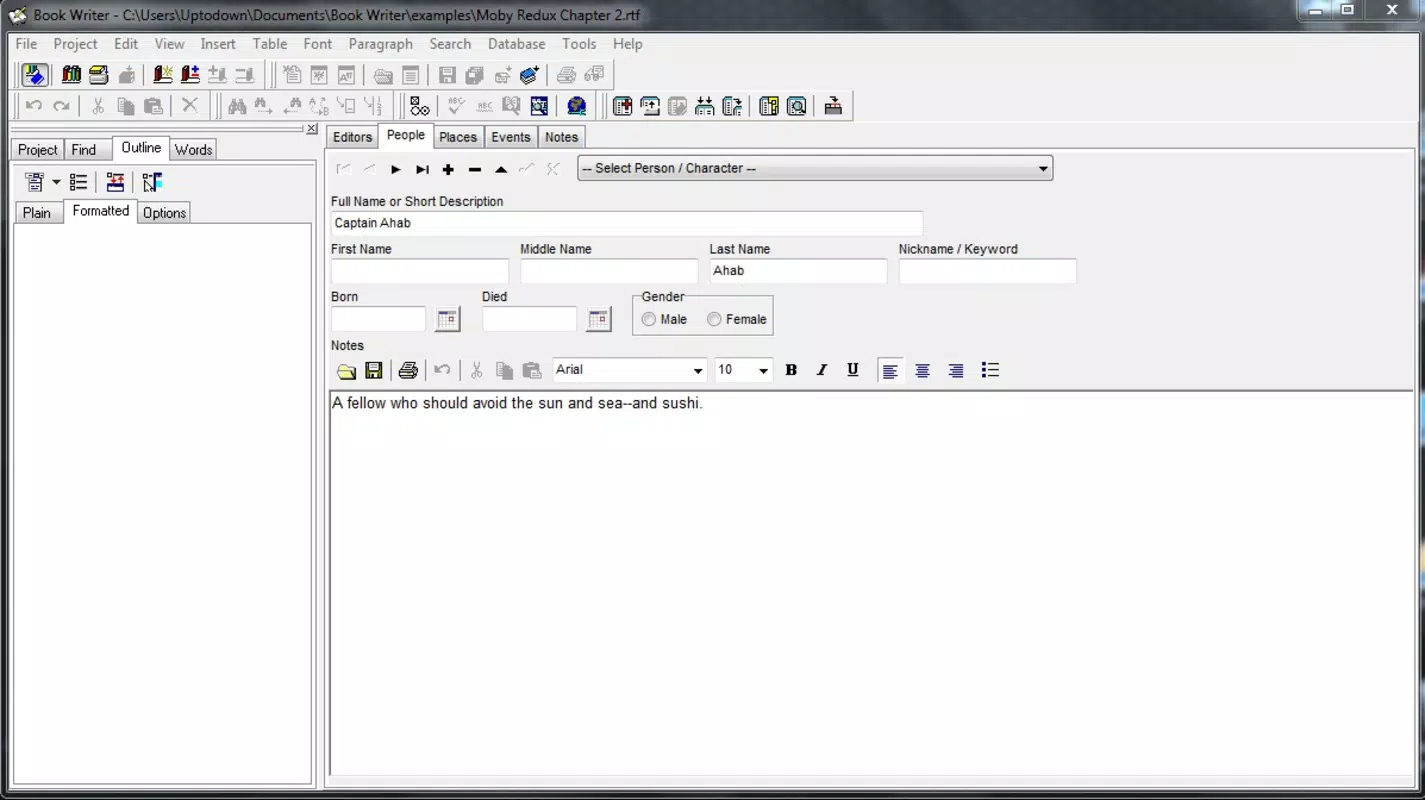1425x800 pixels.
Task: Move the person record up with triangle
Action: 501,169
